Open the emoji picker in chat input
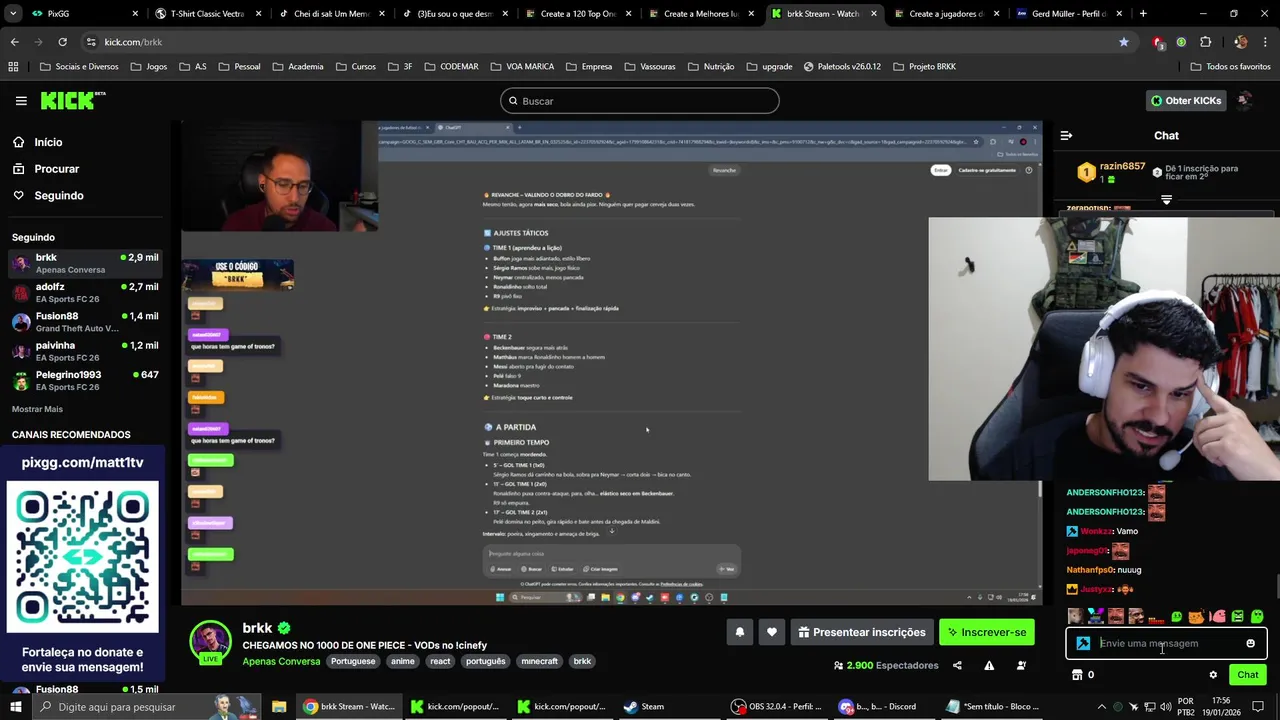1280x720 pixels. (1250, 644)
